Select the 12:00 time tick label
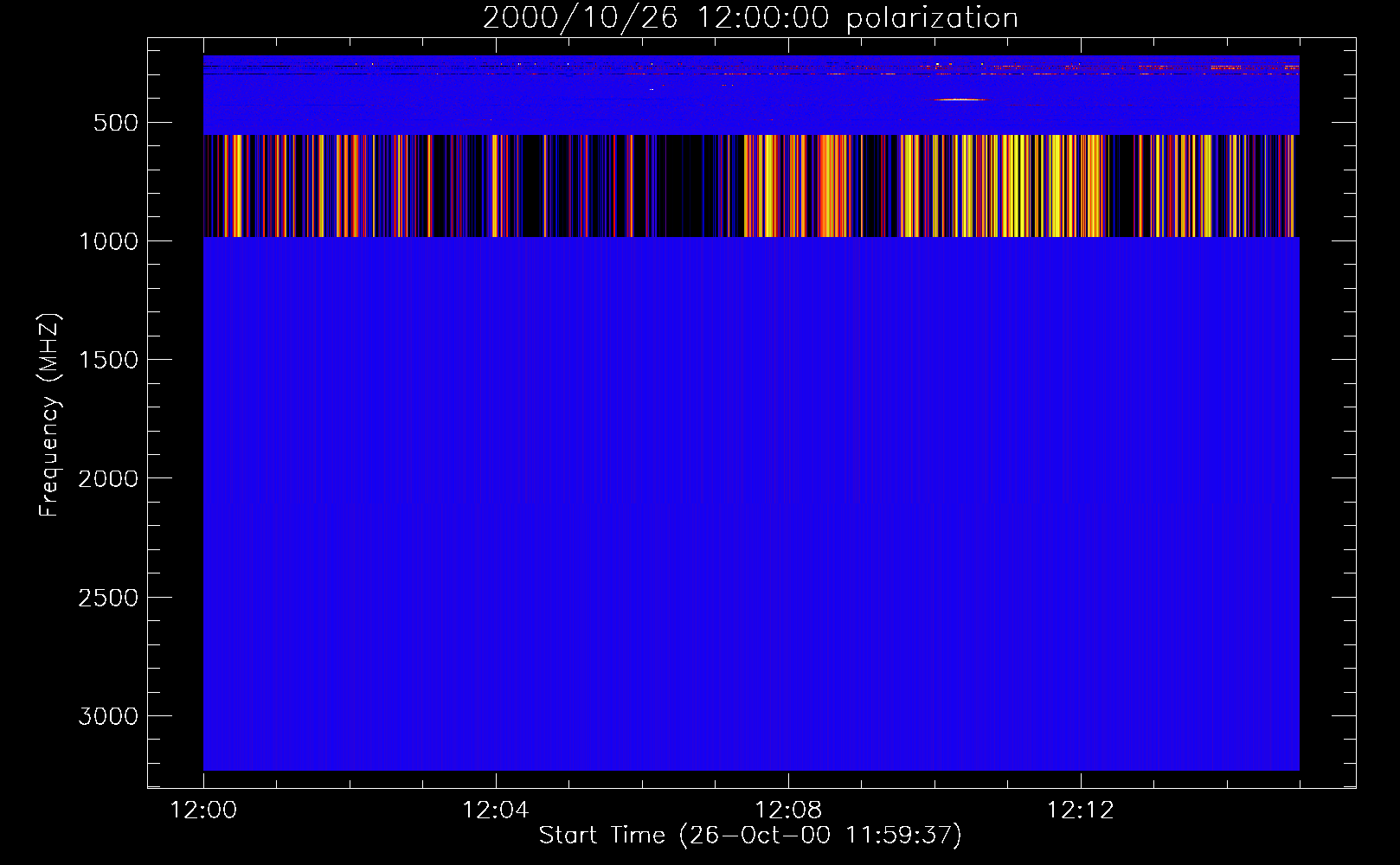Image resolution: width=1400 pixels, height=865 pixels. (x=203, y=811)
